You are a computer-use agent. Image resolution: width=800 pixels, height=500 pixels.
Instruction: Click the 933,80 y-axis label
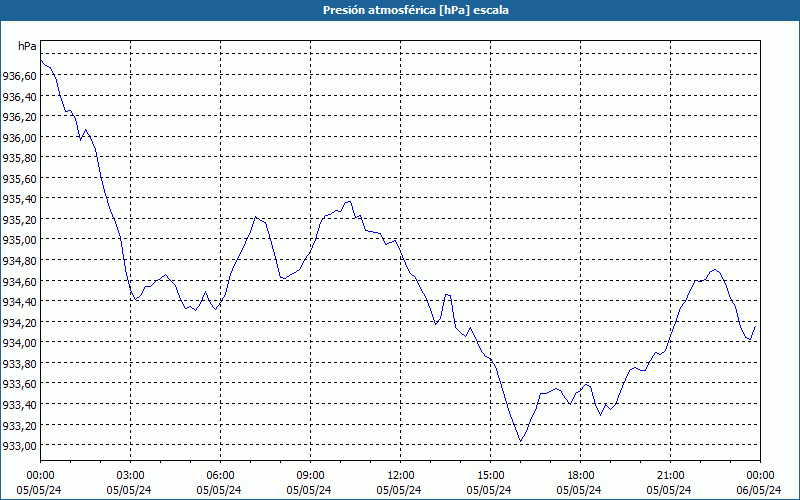point(19,363)
